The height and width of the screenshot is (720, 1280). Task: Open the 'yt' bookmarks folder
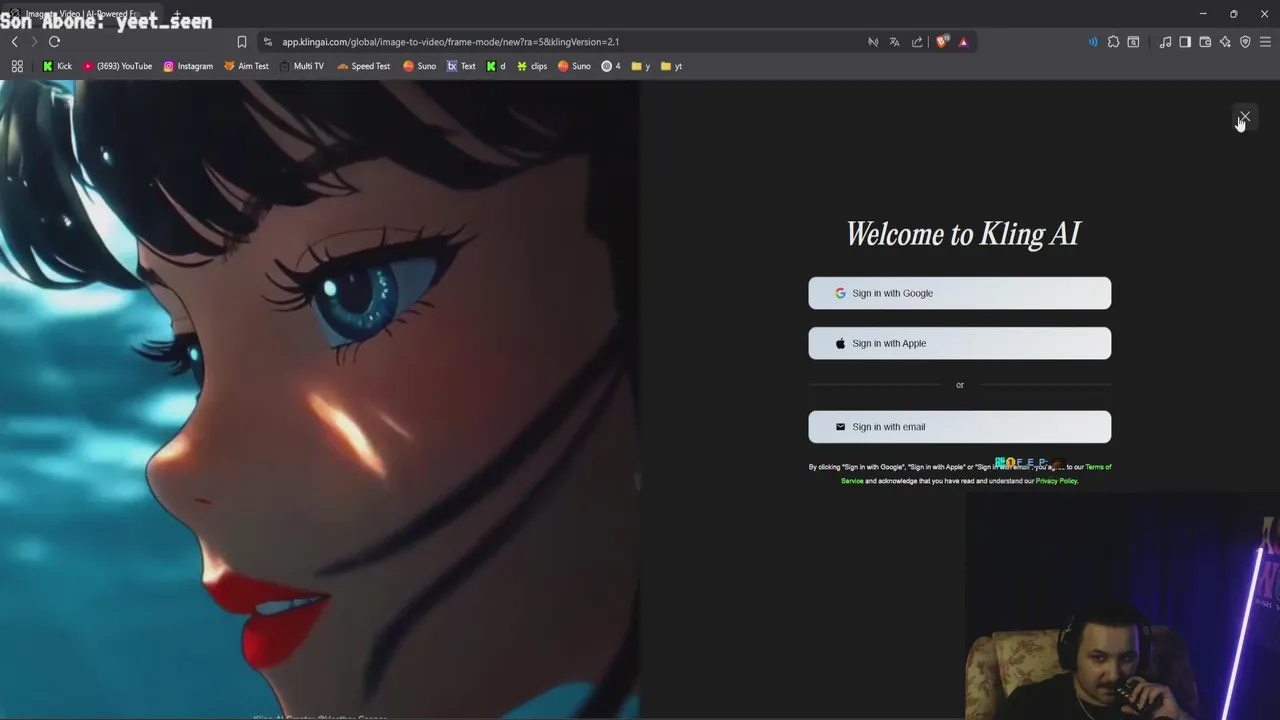(x=672, y=66)
